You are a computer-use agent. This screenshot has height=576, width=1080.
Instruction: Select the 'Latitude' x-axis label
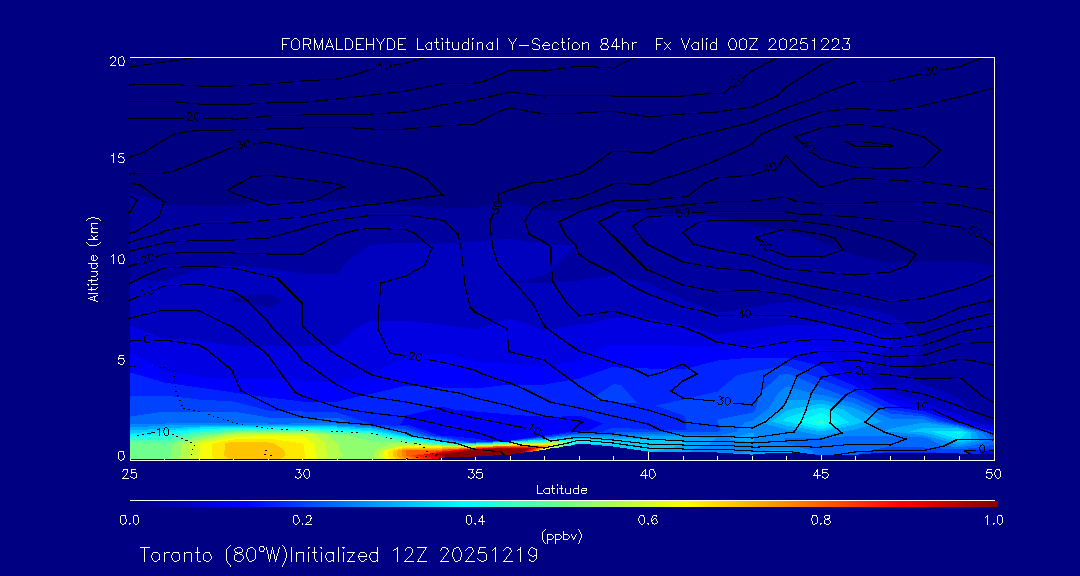(561, 490)
